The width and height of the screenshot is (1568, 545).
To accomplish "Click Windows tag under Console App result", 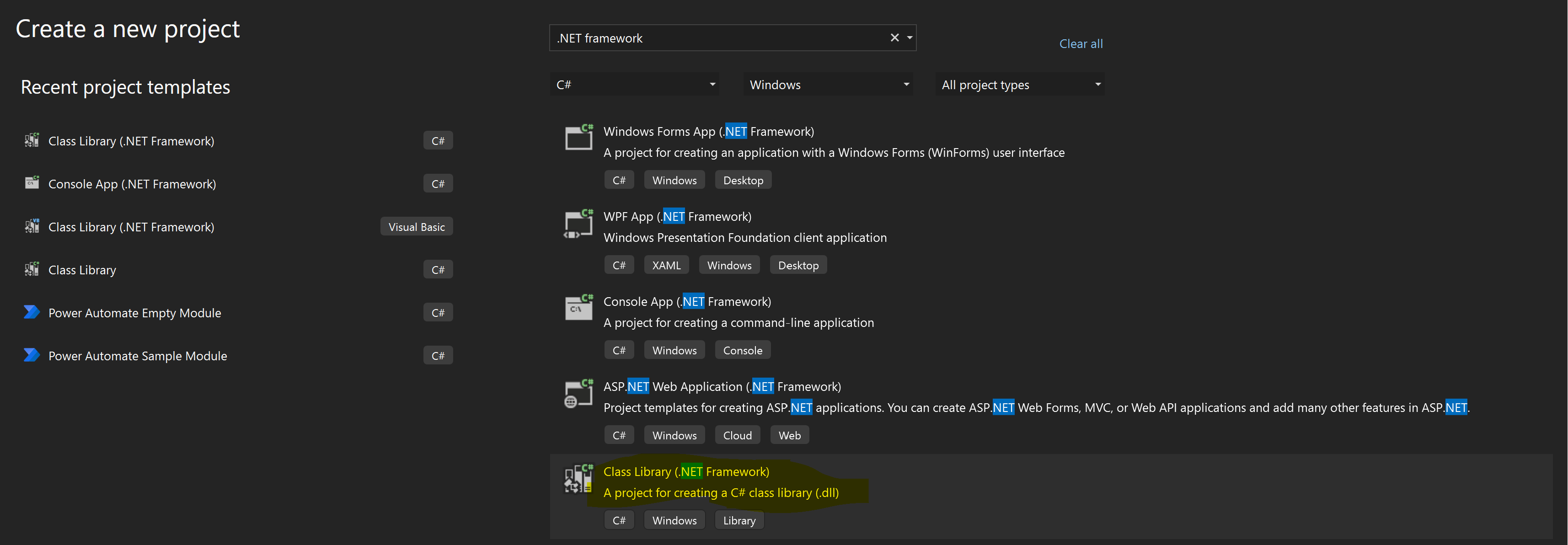I will point(674,350).
